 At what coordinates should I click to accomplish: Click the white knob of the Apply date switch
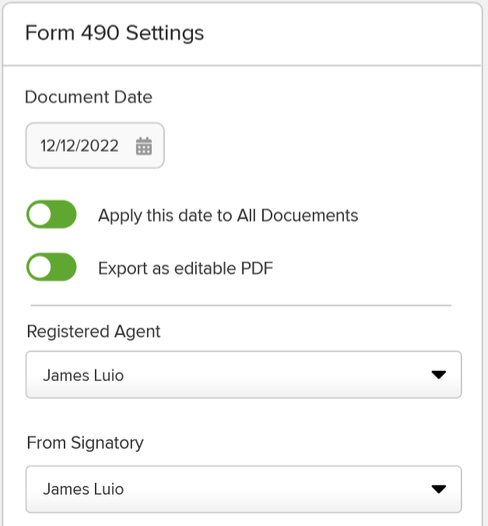[40, 215]
